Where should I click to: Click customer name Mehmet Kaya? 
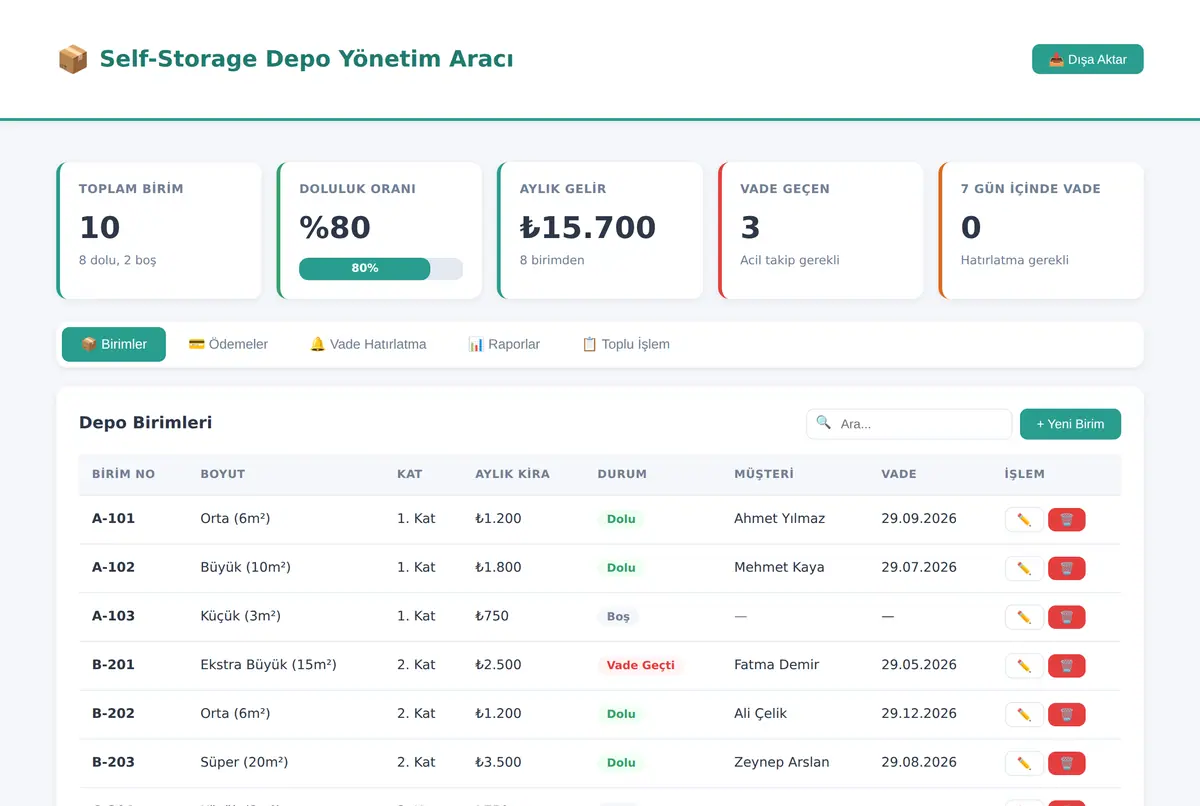[779, 567]
